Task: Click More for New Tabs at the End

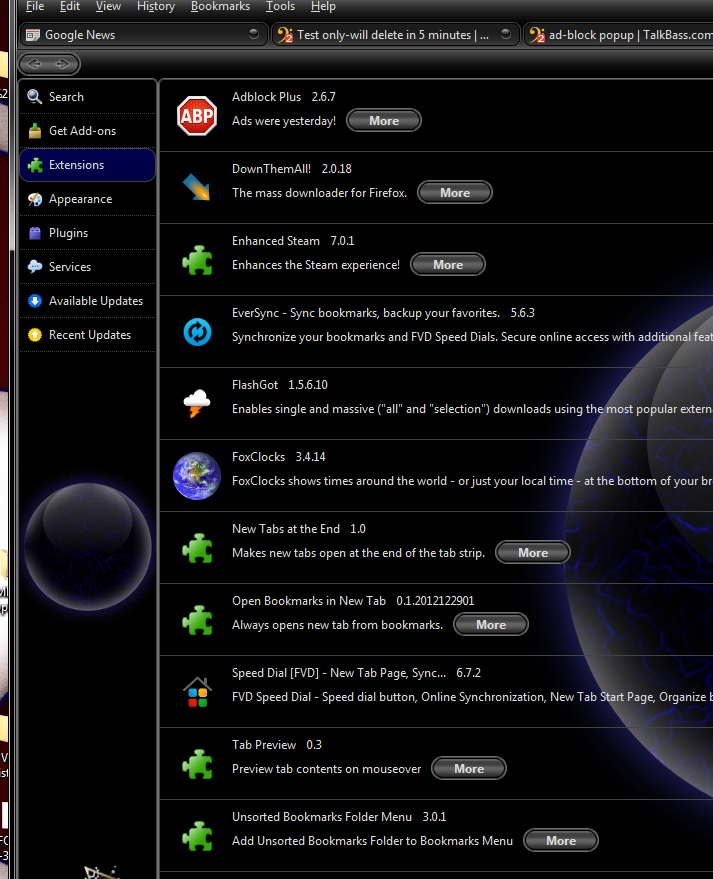Action: (x=533, y=553)
